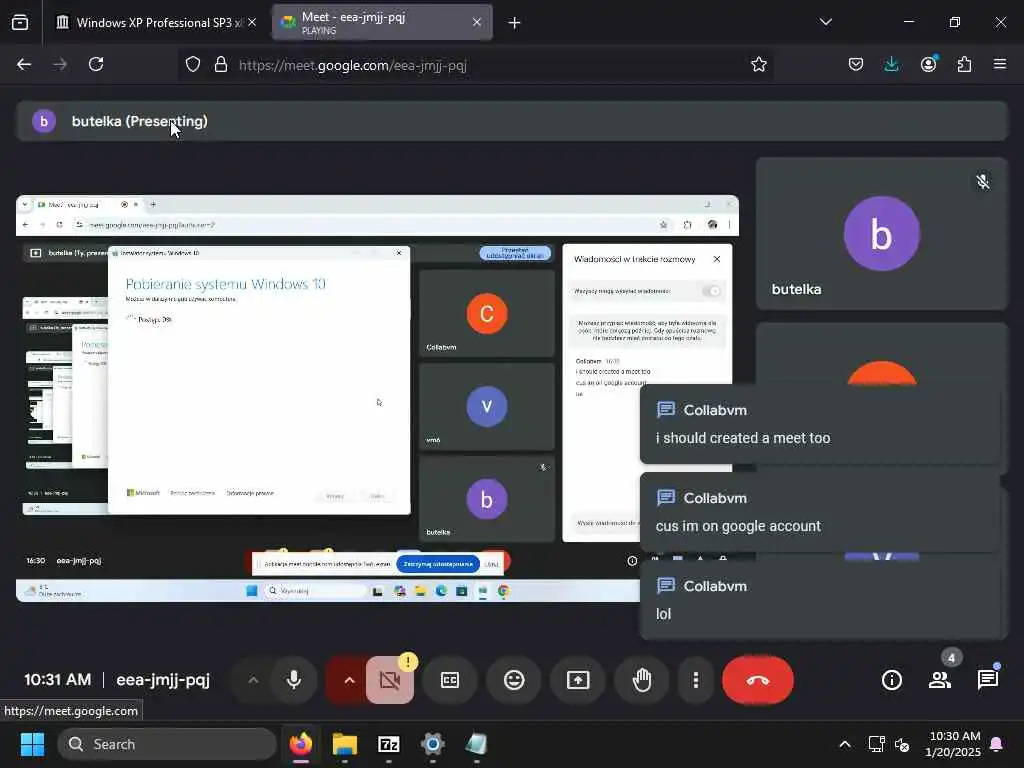Image resolution: width=1024 pixels, height=768 pixels.
Task: Open meeting details info icon
Action: (x=891, y=680)
